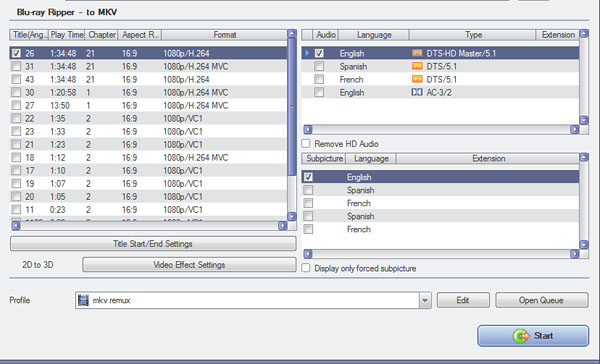Screen dimensions: 600x364
Task: Open the Profile dropdown arrow
Action: click(x=425, y=300)
